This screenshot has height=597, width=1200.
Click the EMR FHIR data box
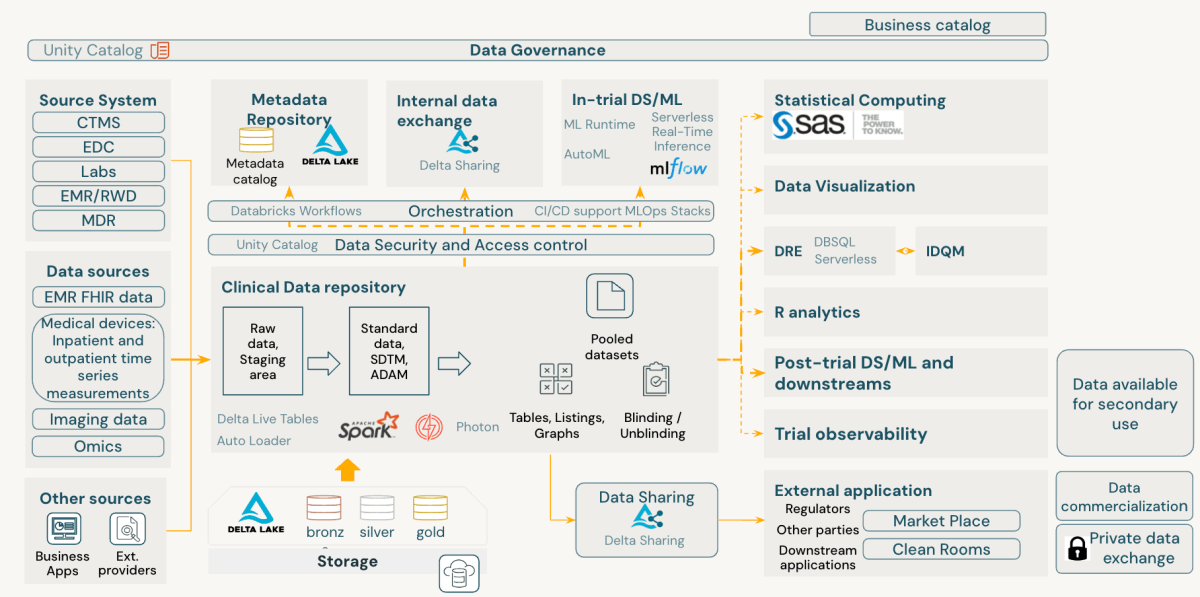click(x=98, y=297)
